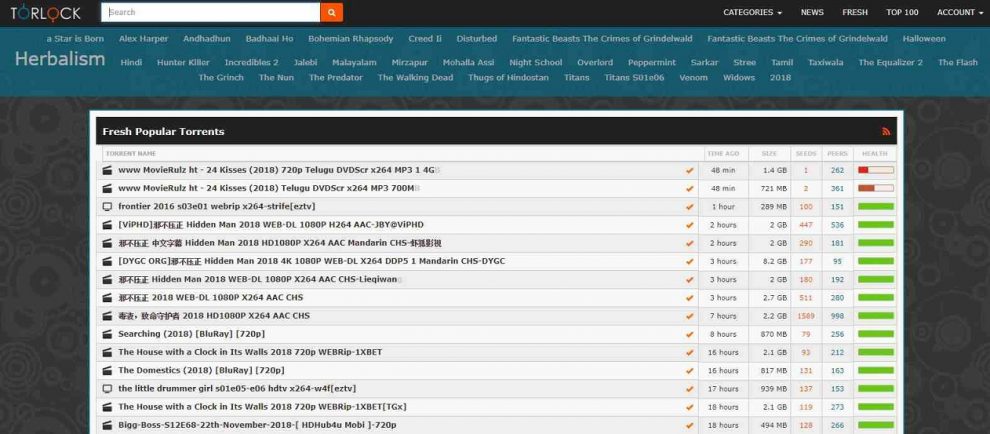The image size is (990, 434).
Task: Click verified checkmark for frontier 2016 torrent
Action: [689, 207]
